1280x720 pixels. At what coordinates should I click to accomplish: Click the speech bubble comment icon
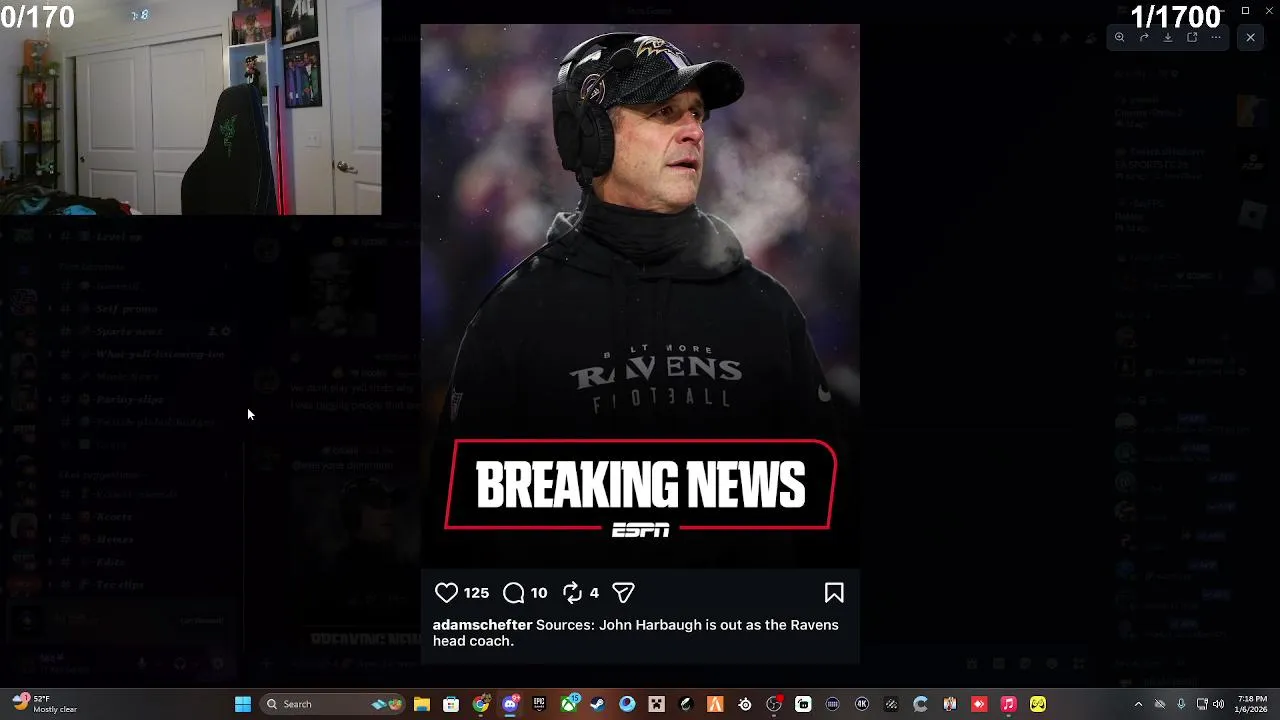tap(513, 593)
